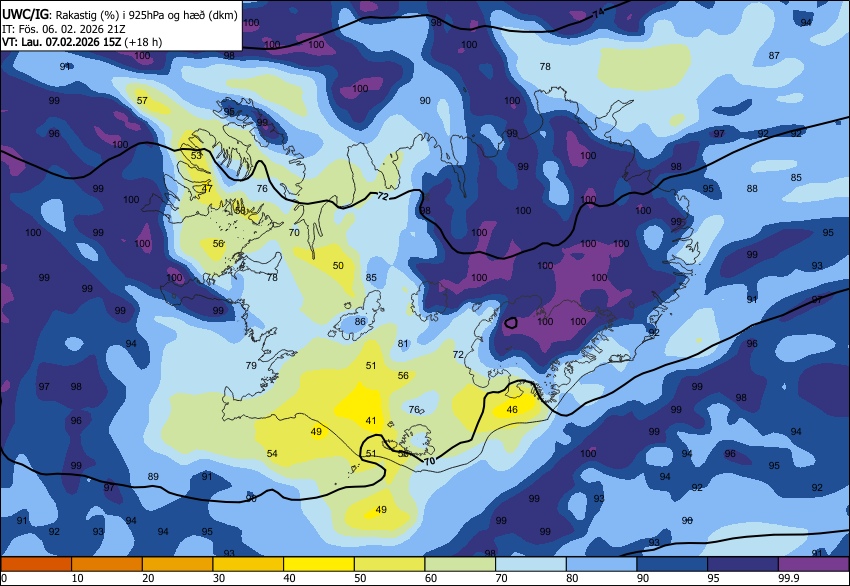Image resolution: width=850 pixels, height=586 pixels.
Task: Pick the 50–60 pale yellow legend swatch
Action: [389, 564]
